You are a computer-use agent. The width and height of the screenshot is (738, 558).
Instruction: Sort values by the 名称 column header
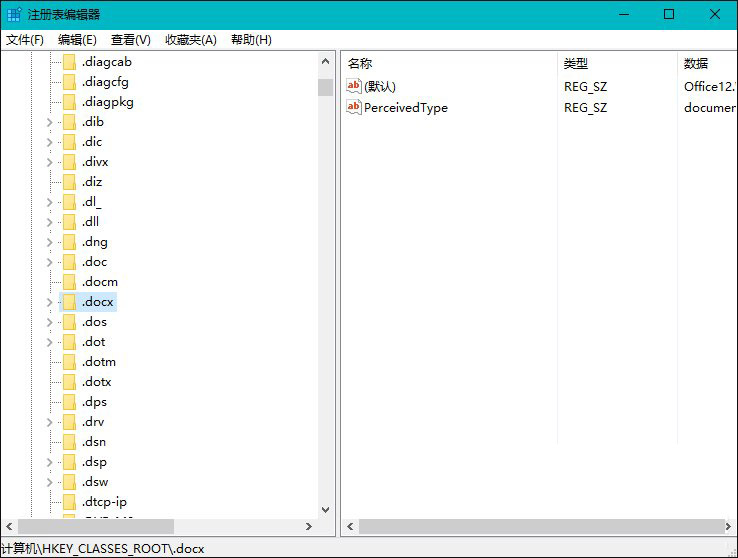pyautogui.click(x=360, y=63)
